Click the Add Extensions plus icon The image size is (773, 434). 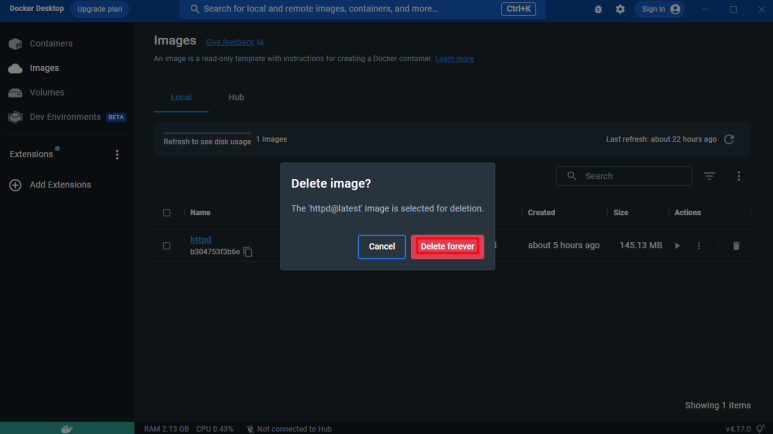pos(15,185)
